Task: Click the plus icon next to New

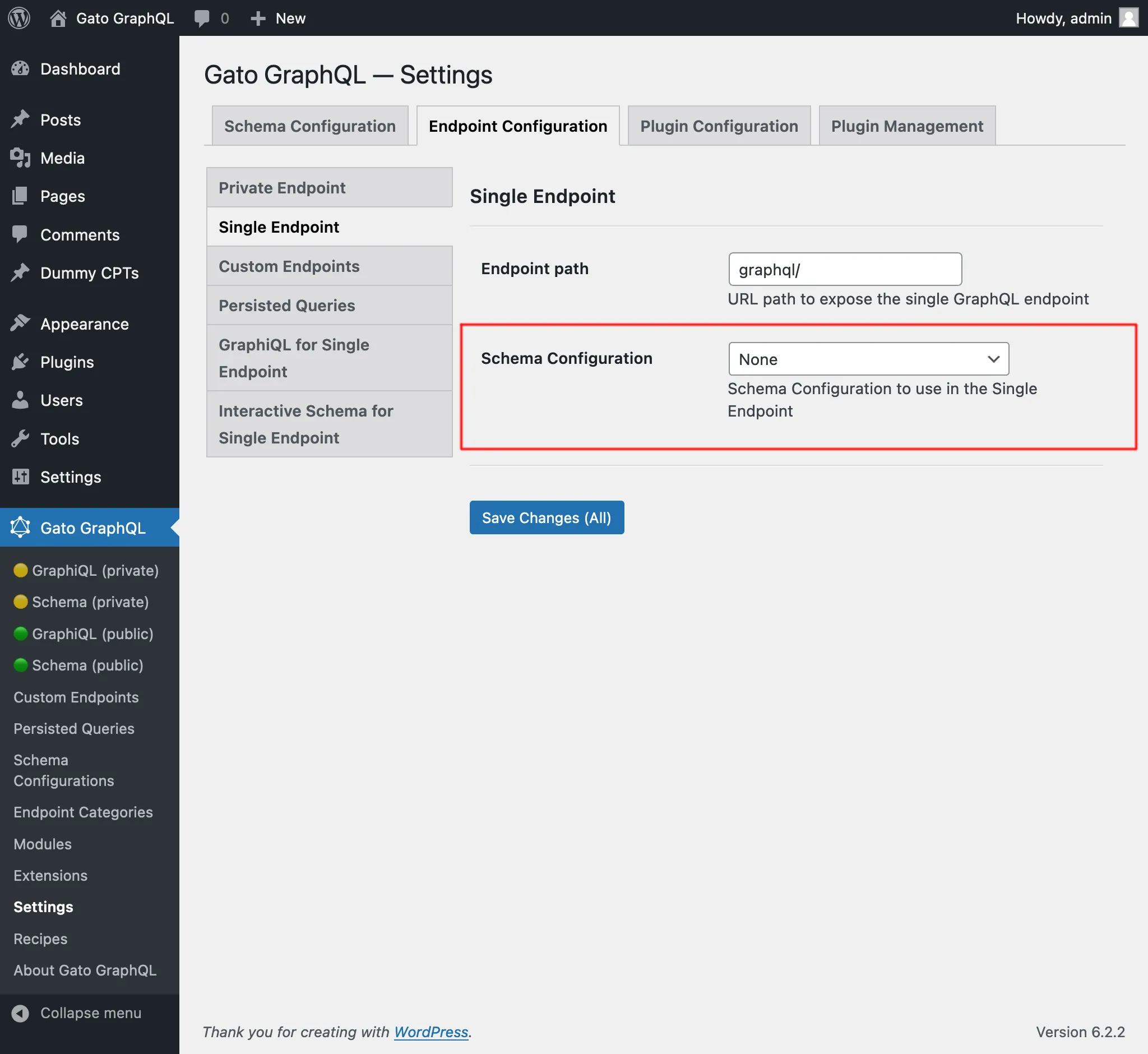Action: tap(258, 19)
